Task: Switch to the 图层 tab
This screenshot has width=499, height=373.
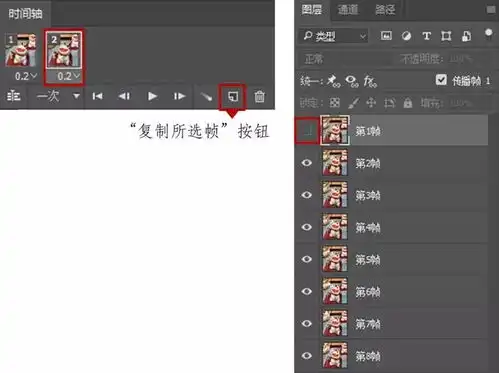Action: click(x=311, y=10)
